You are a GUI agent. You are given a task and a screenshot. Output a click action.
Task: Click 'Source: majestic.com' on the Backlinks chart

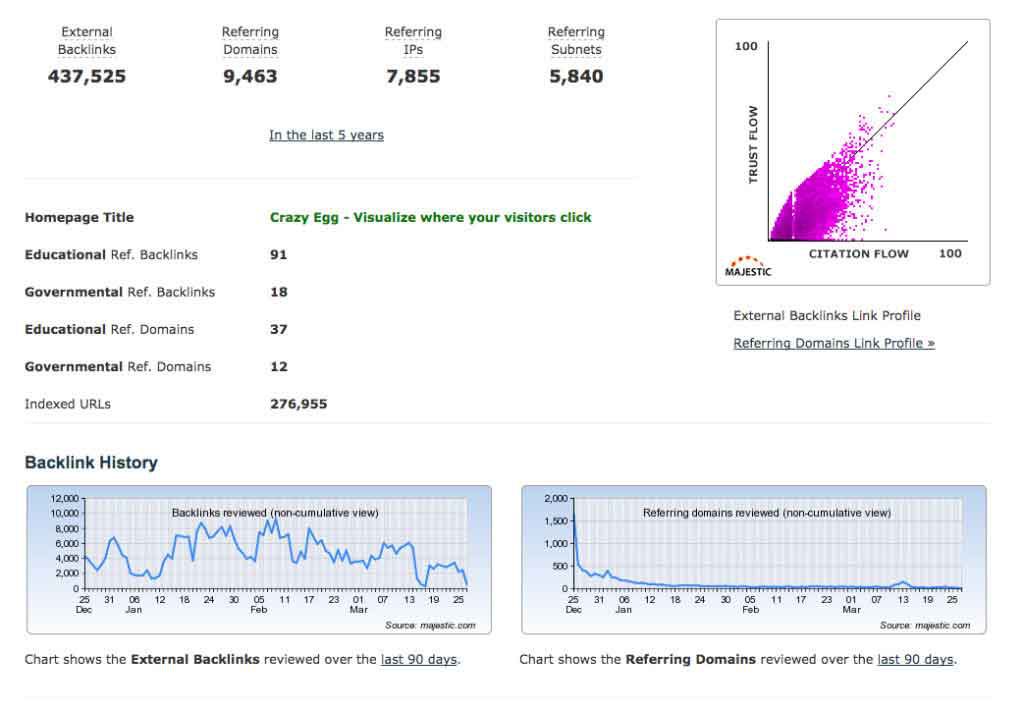430,625
